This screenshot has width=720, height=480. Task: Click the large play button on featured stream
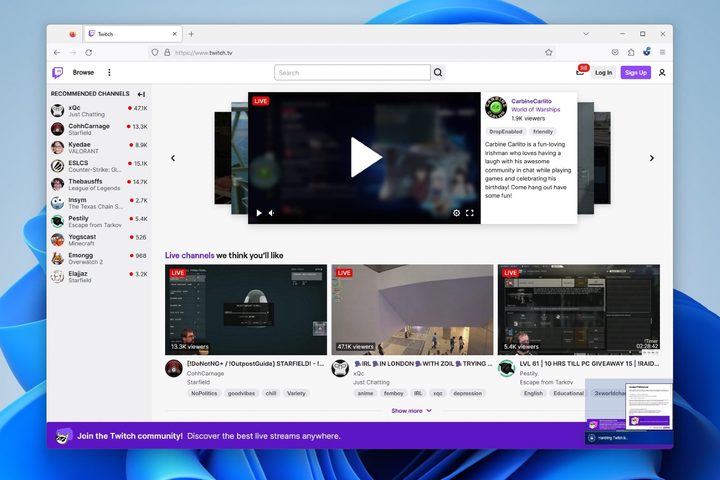(366, 157)
